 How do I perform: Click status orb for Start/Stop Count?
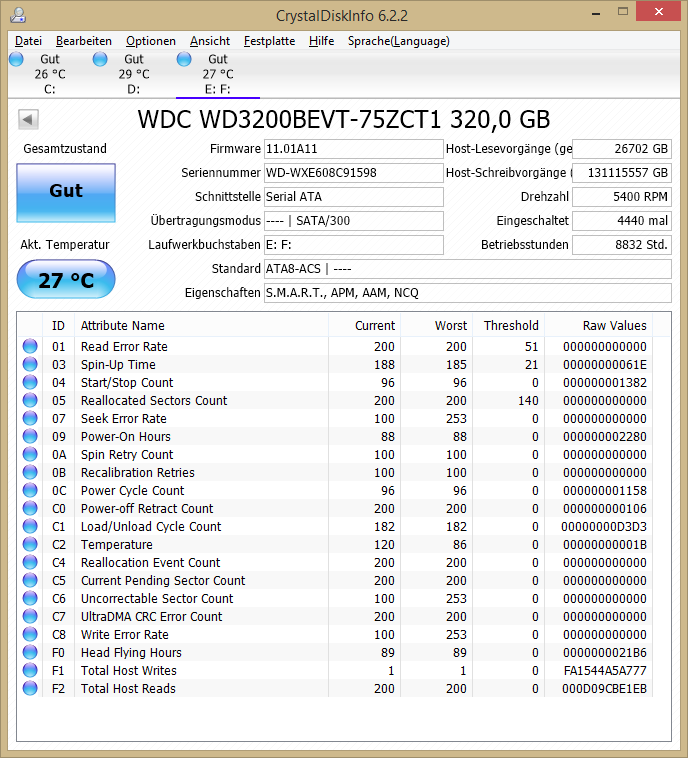(30, 382)
